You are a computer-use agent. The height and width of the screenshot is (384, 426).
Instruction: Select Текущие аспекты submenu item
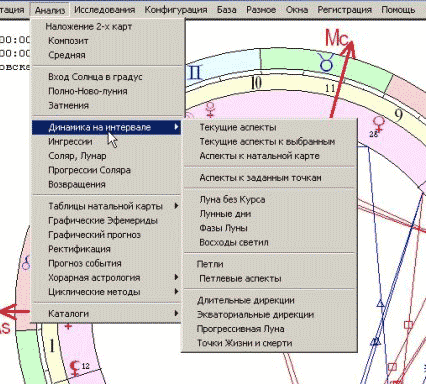click(269, 127)
